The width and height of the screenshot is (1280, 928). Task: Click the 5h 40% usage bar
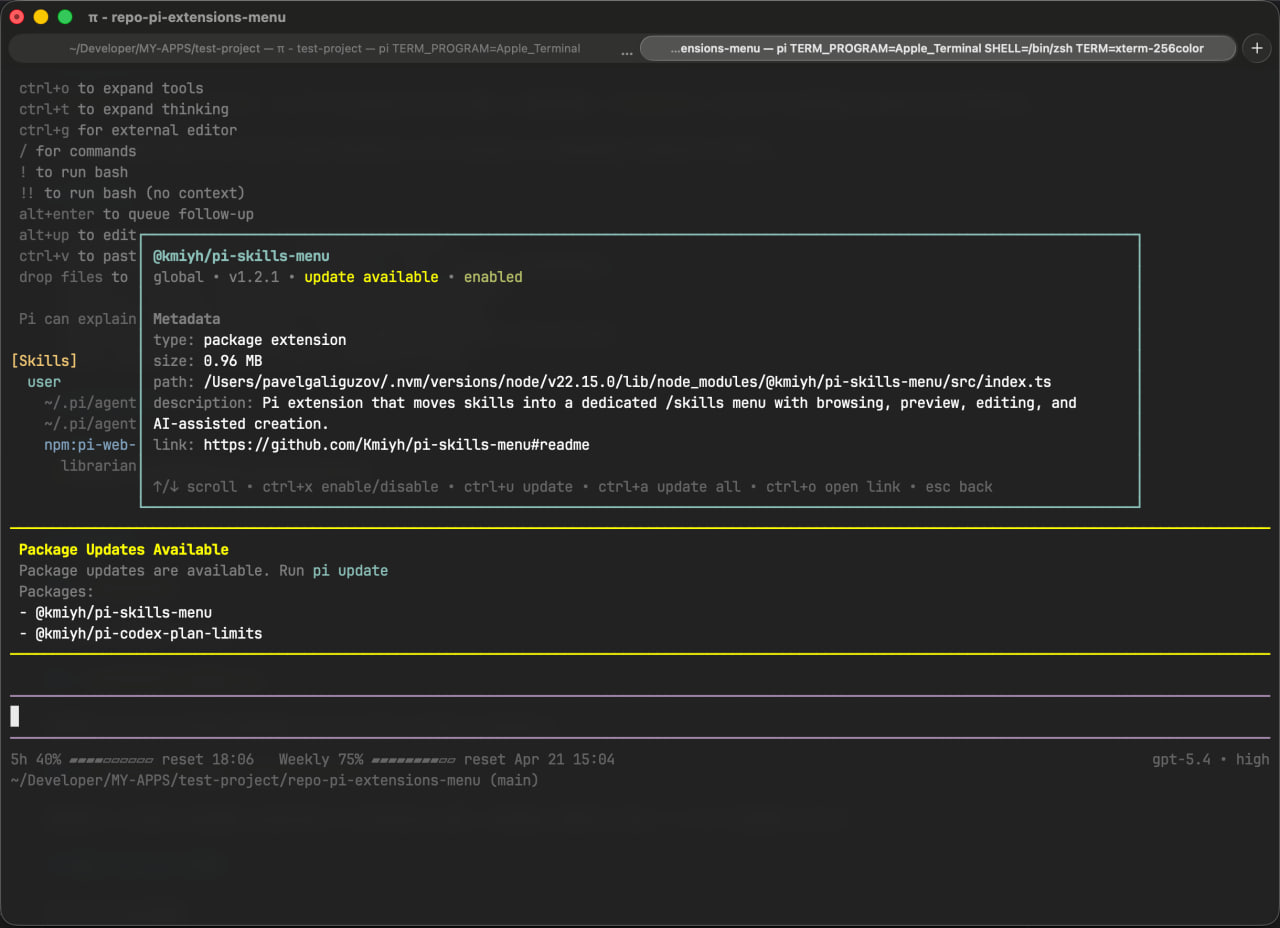tap(111, 760)
